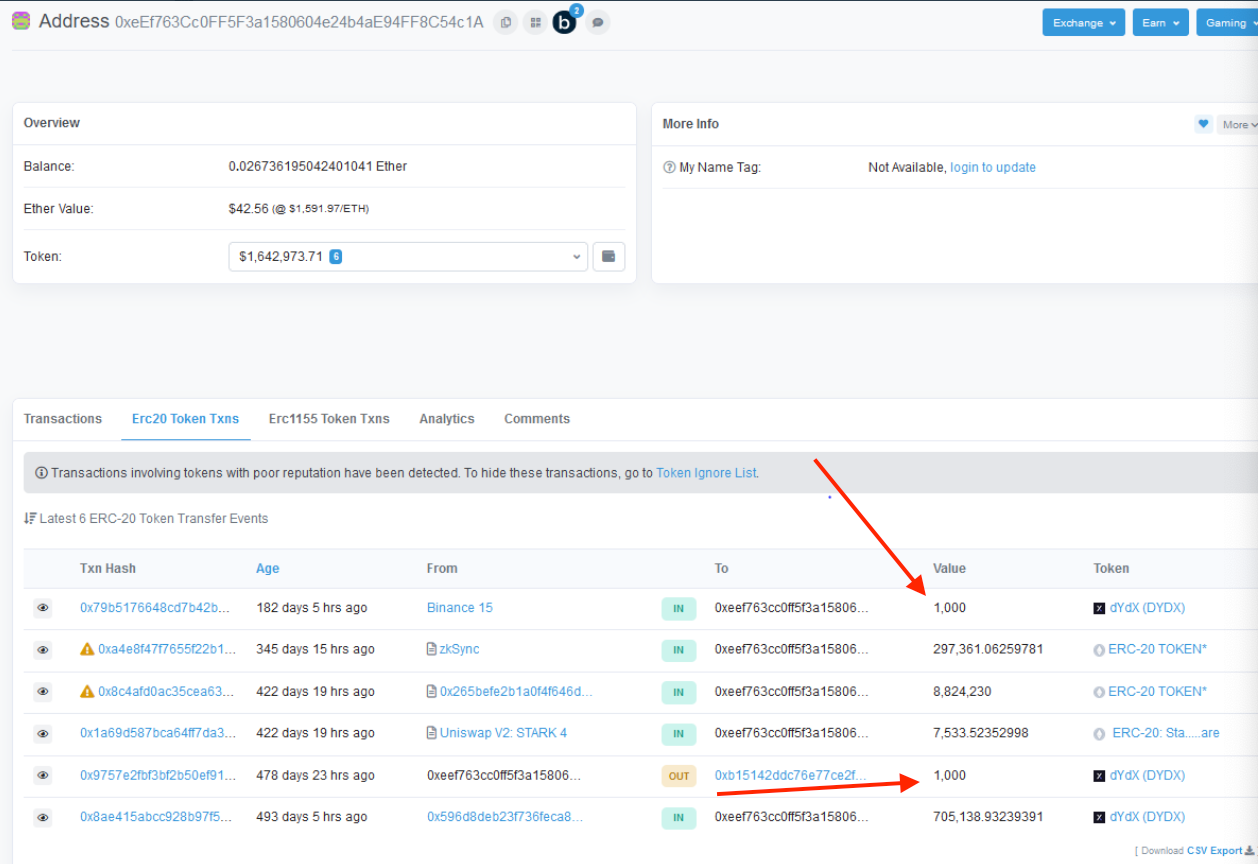Open the Token Ignore List link
Image resolution: width=1258 pixels, height=864 pixels.
pos(706,473)
